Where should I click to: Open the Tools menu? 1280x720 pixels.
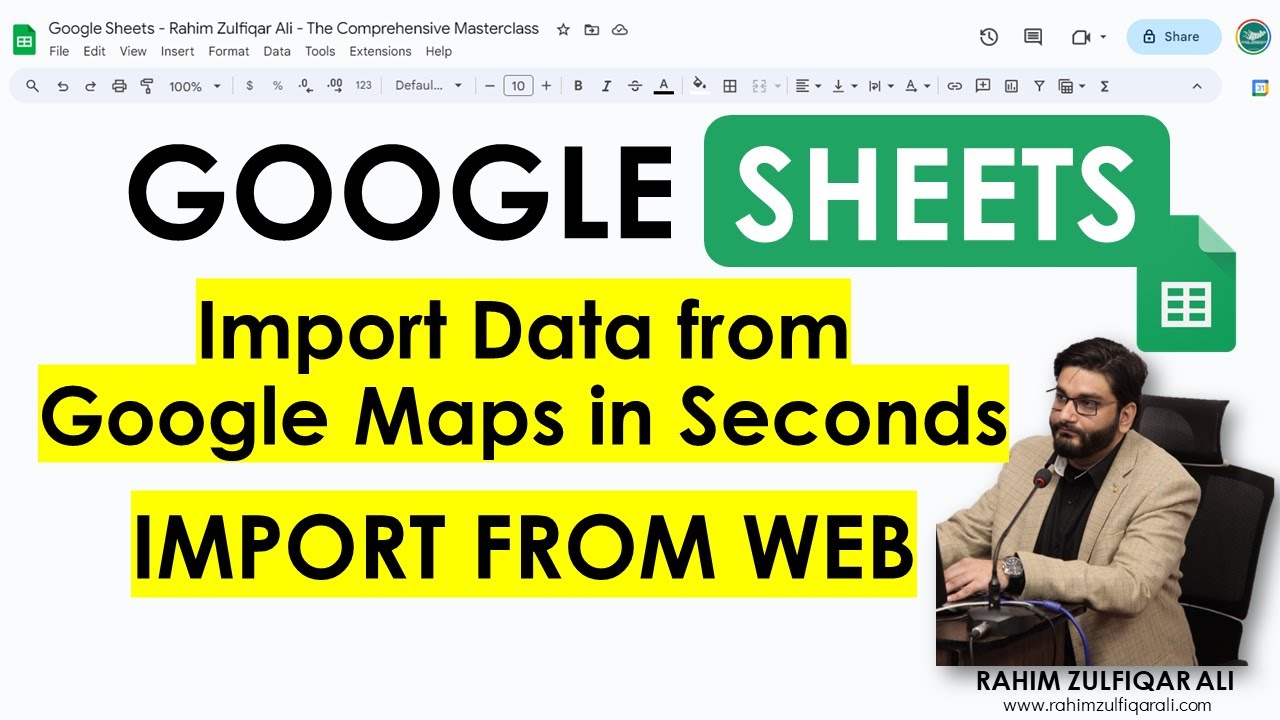coord(320,51)
